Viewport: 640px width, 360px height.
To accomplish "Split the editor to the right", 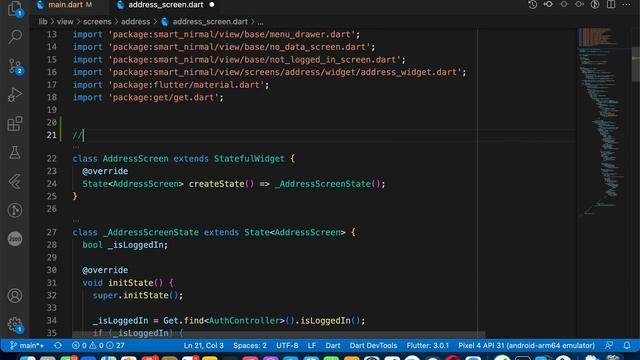I will [611, 4].
